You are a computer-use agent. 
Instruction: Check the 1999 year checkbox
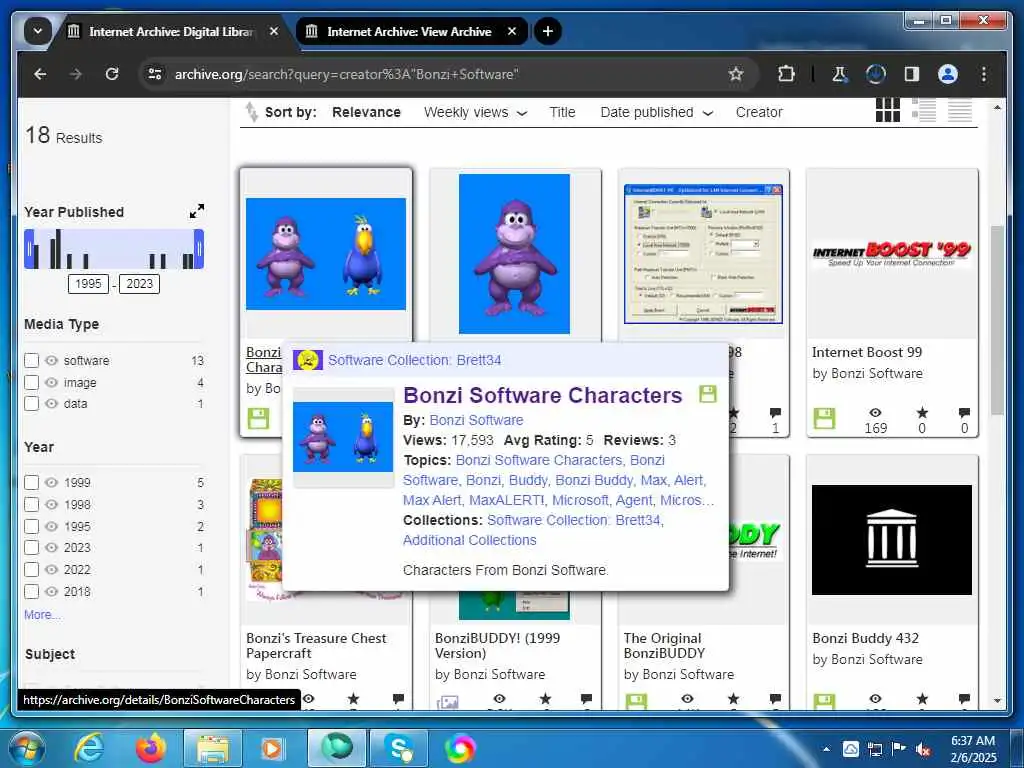[31, 483]
